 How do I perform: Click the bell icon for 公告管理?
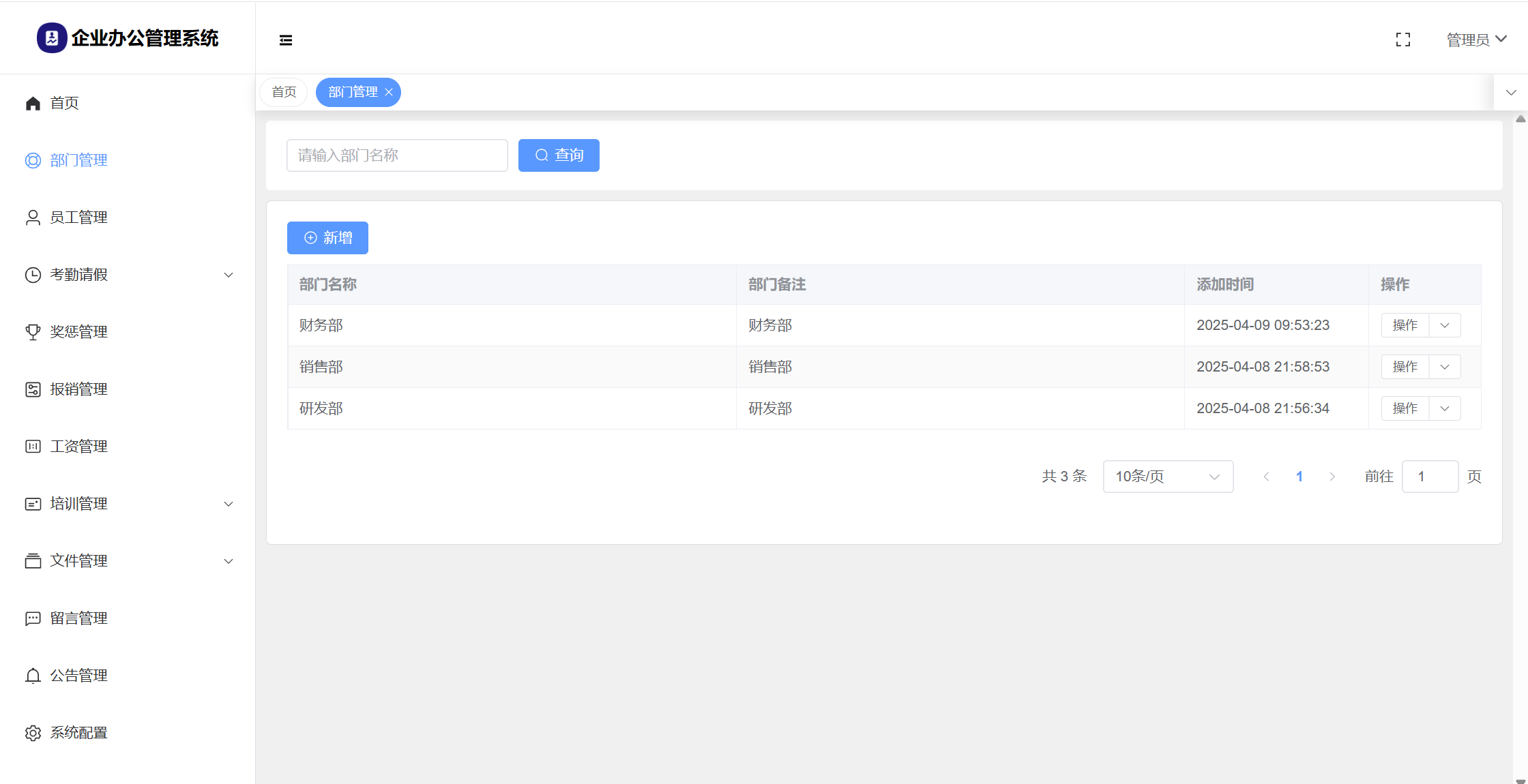point(33,676)
